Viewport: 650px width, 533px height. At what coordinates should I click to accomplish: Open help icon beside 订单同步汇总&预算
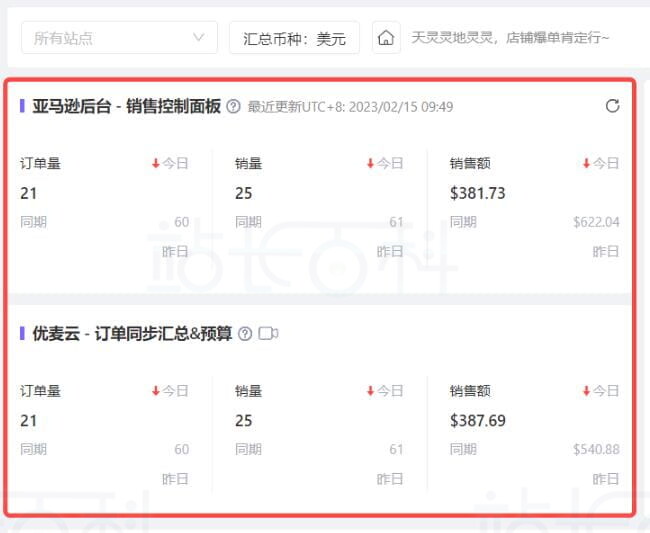tap(245, 334)
